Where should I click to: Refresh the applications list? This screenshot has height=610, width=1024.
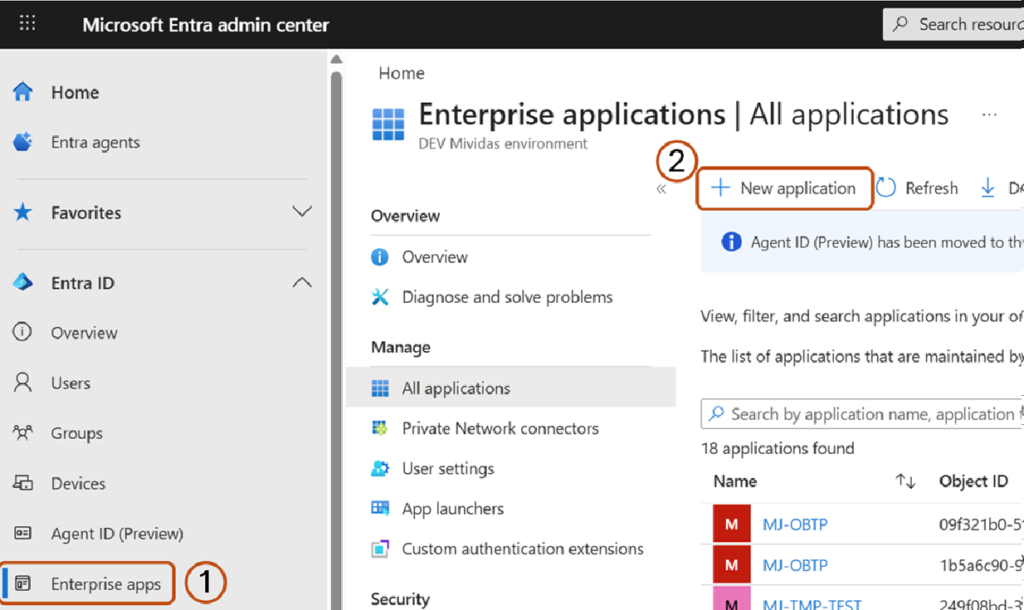(917, 187)
